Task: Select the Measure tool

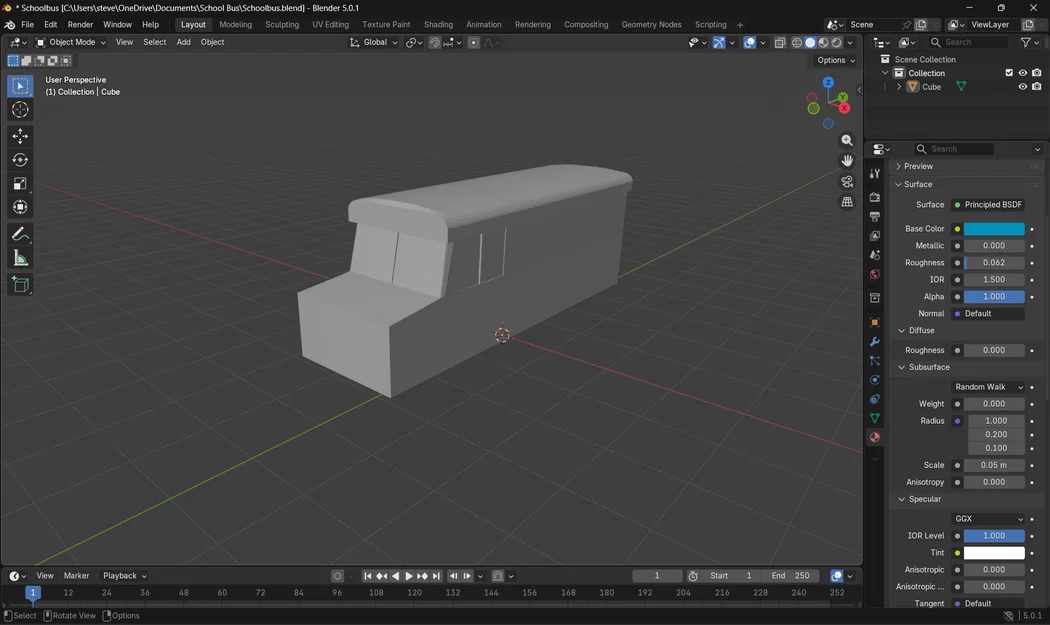Action: 20,259
